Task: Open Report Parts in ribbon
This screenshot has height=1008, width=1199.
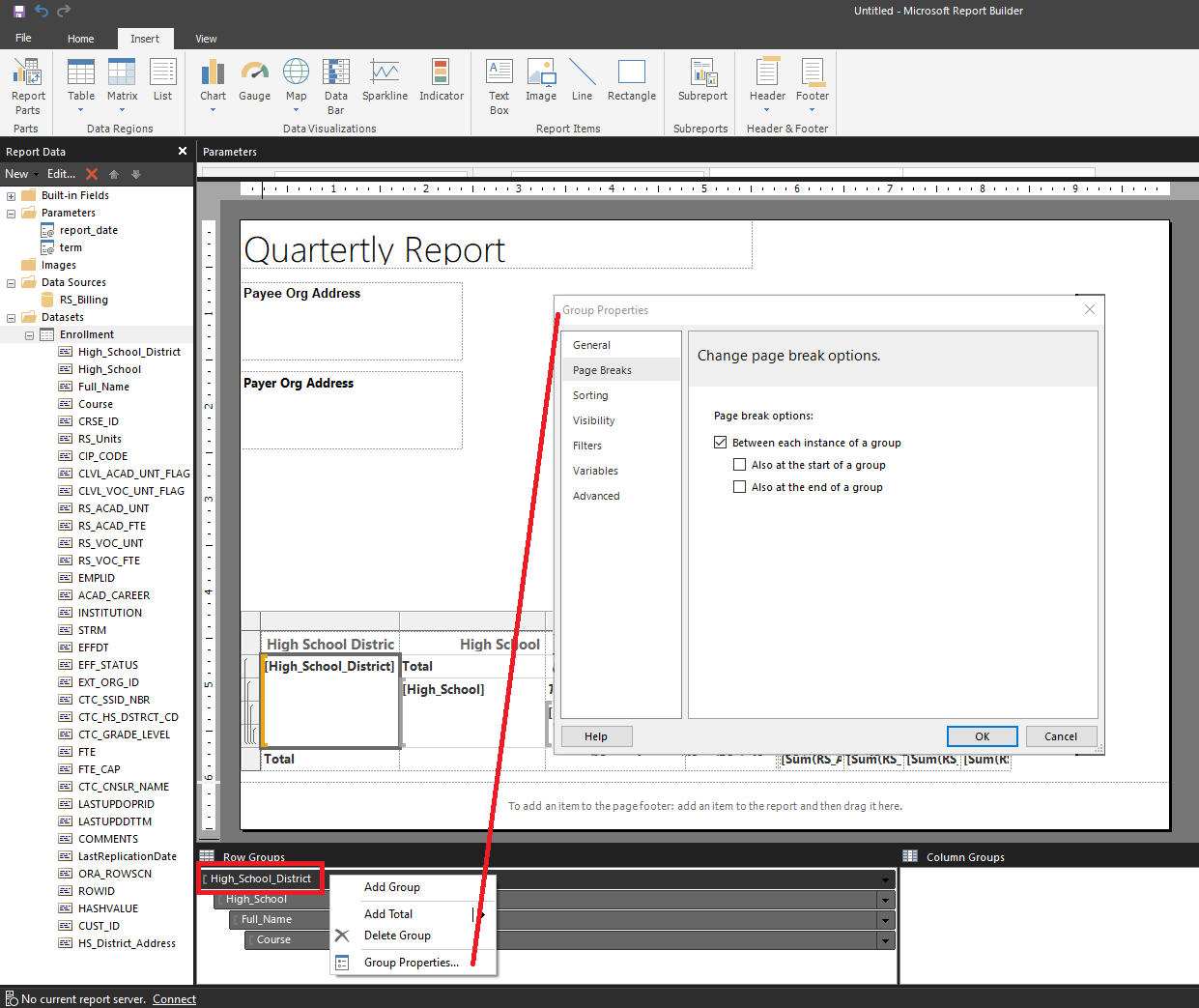Action: point(28,86)
